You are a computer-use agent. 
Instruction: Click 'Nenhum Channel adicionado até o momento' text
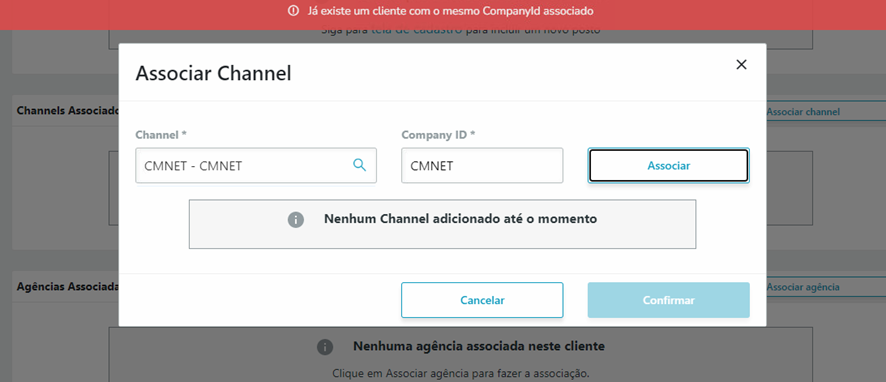[x=461, y=219]
